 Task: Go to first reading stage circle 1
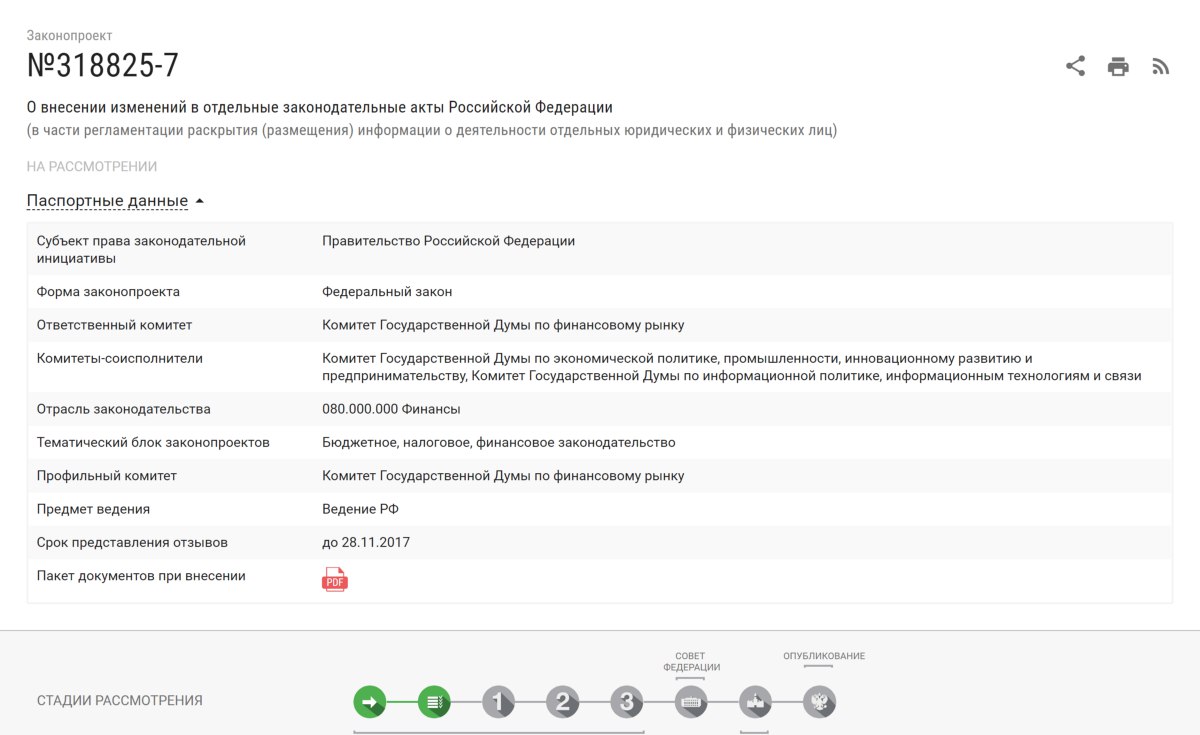498,702
